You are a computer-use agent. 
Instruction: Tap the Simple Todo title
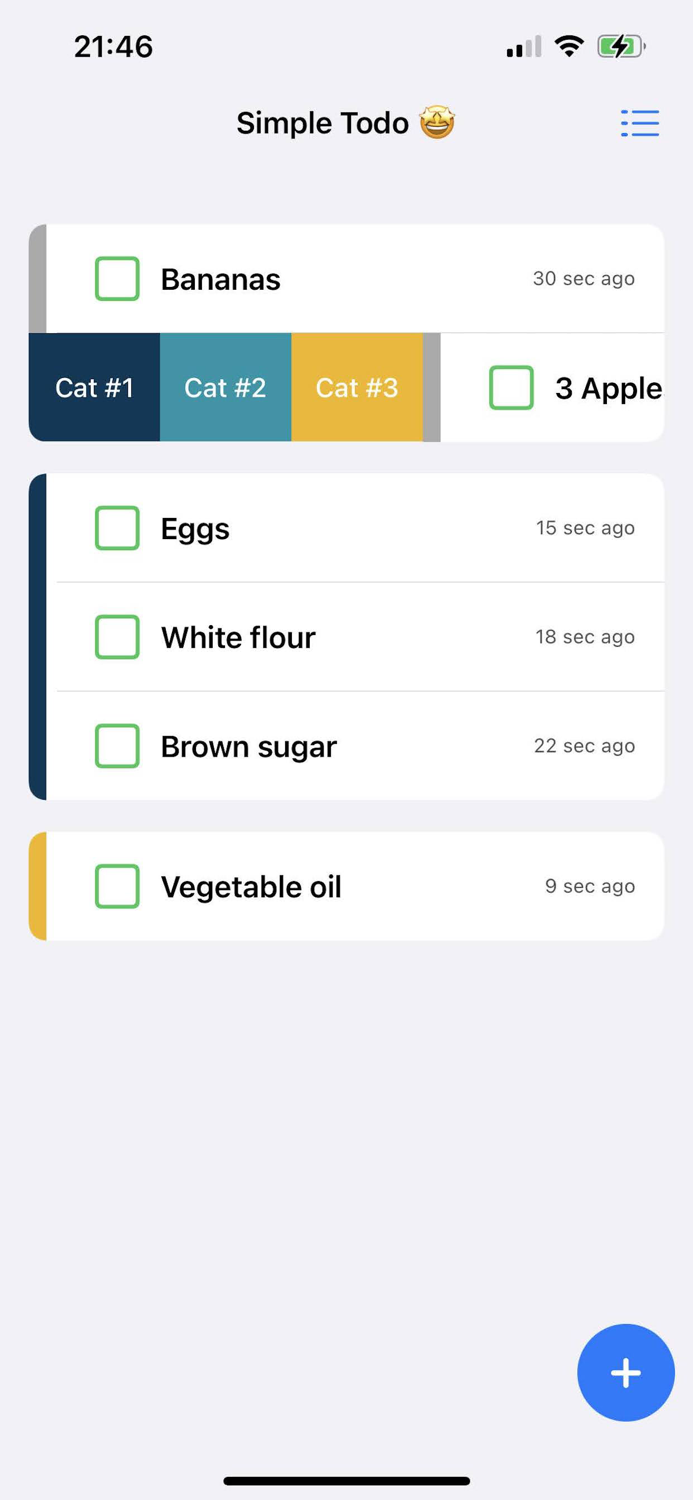[x=322, y=122]
